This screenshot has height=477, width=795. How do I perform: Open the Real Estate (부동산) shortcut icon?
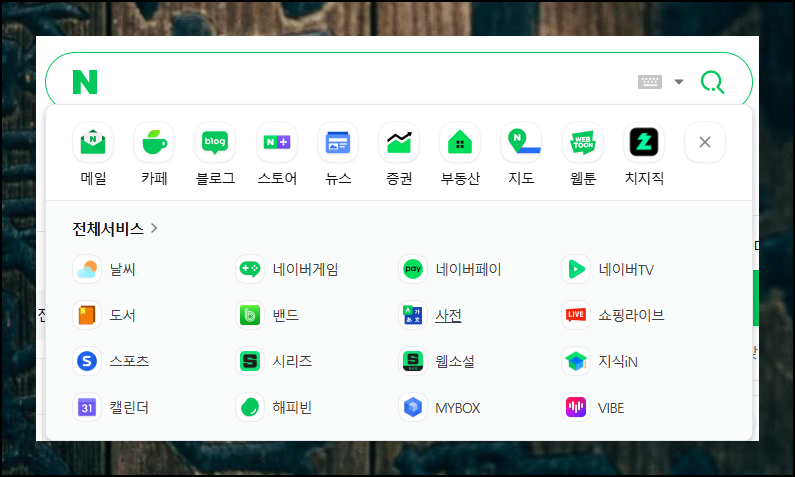coord(460,142)
